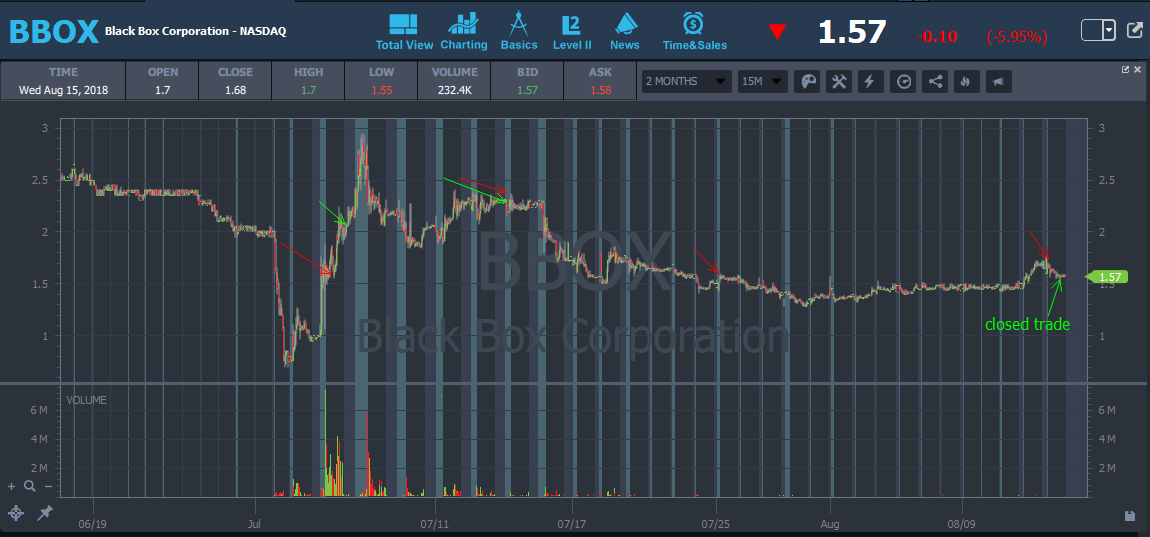The image size is (1150, 537).
Task: Open the Total View panel
Action: pyautogui.click(x=404, y=32)
